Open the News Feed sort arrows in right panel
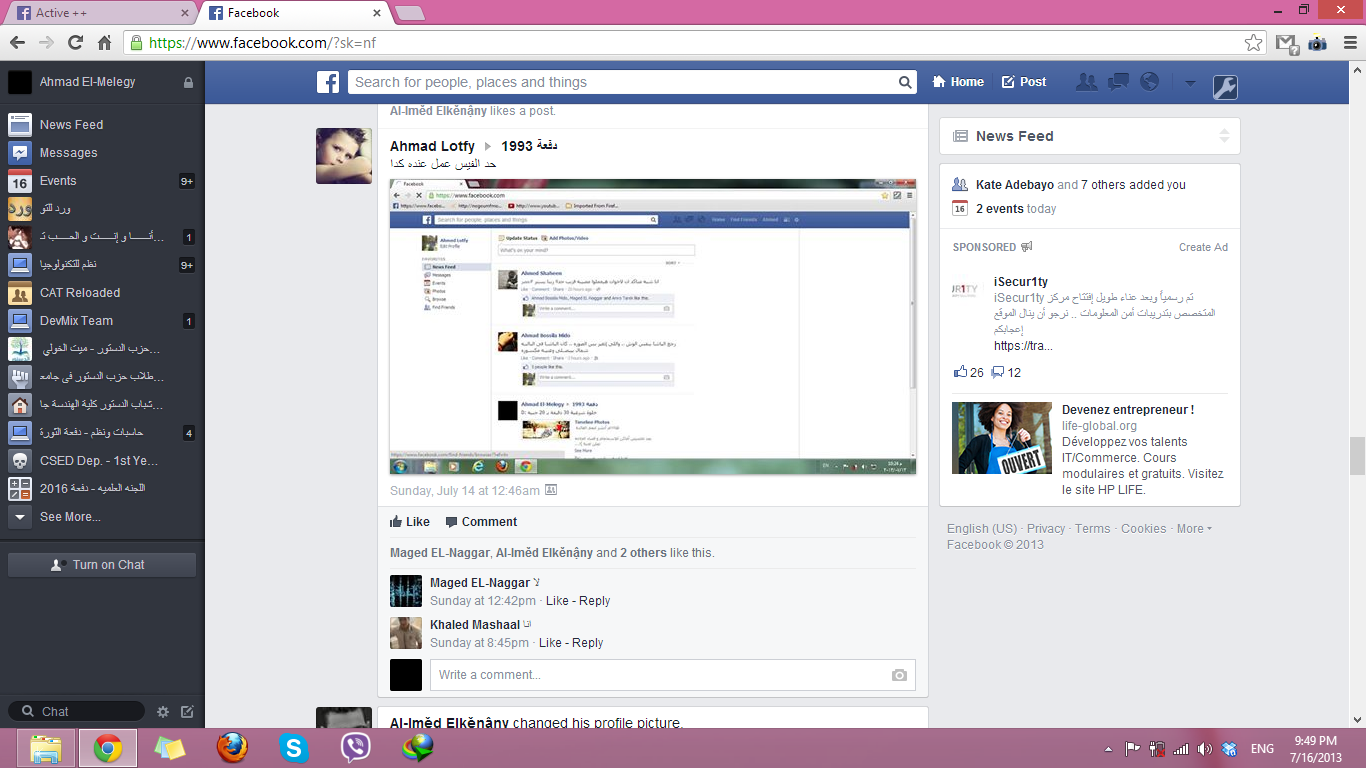 point(1224,136)
